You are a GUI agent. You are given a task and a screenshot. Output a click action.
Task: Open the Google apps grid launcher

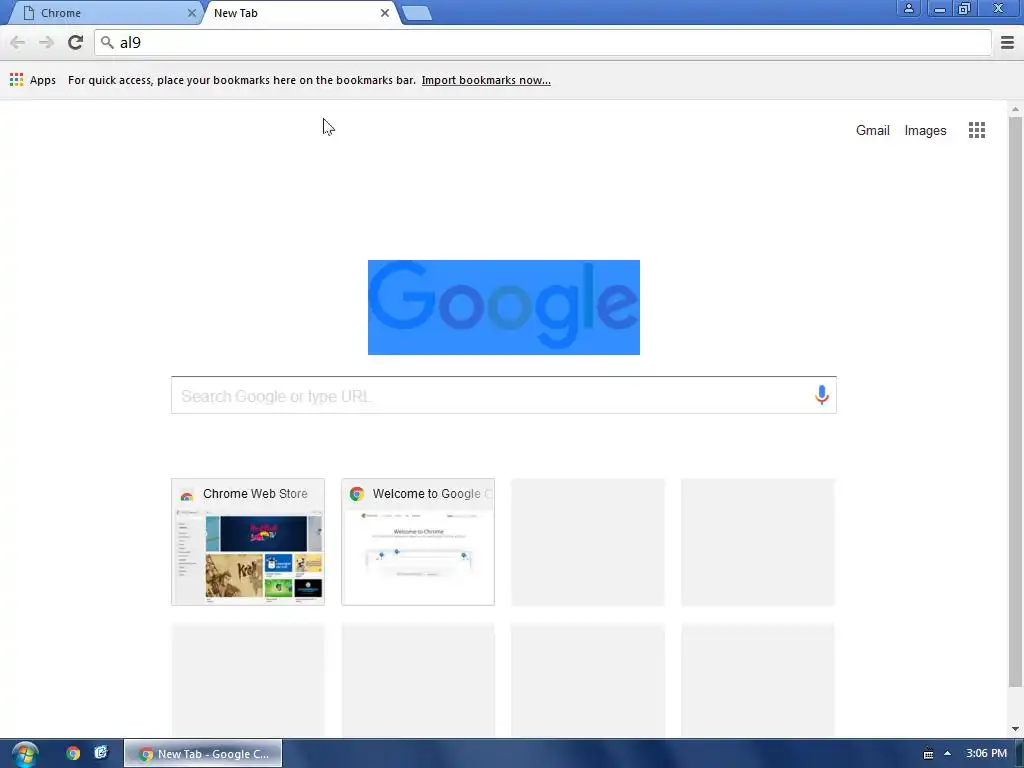click(x=976, y=130)
